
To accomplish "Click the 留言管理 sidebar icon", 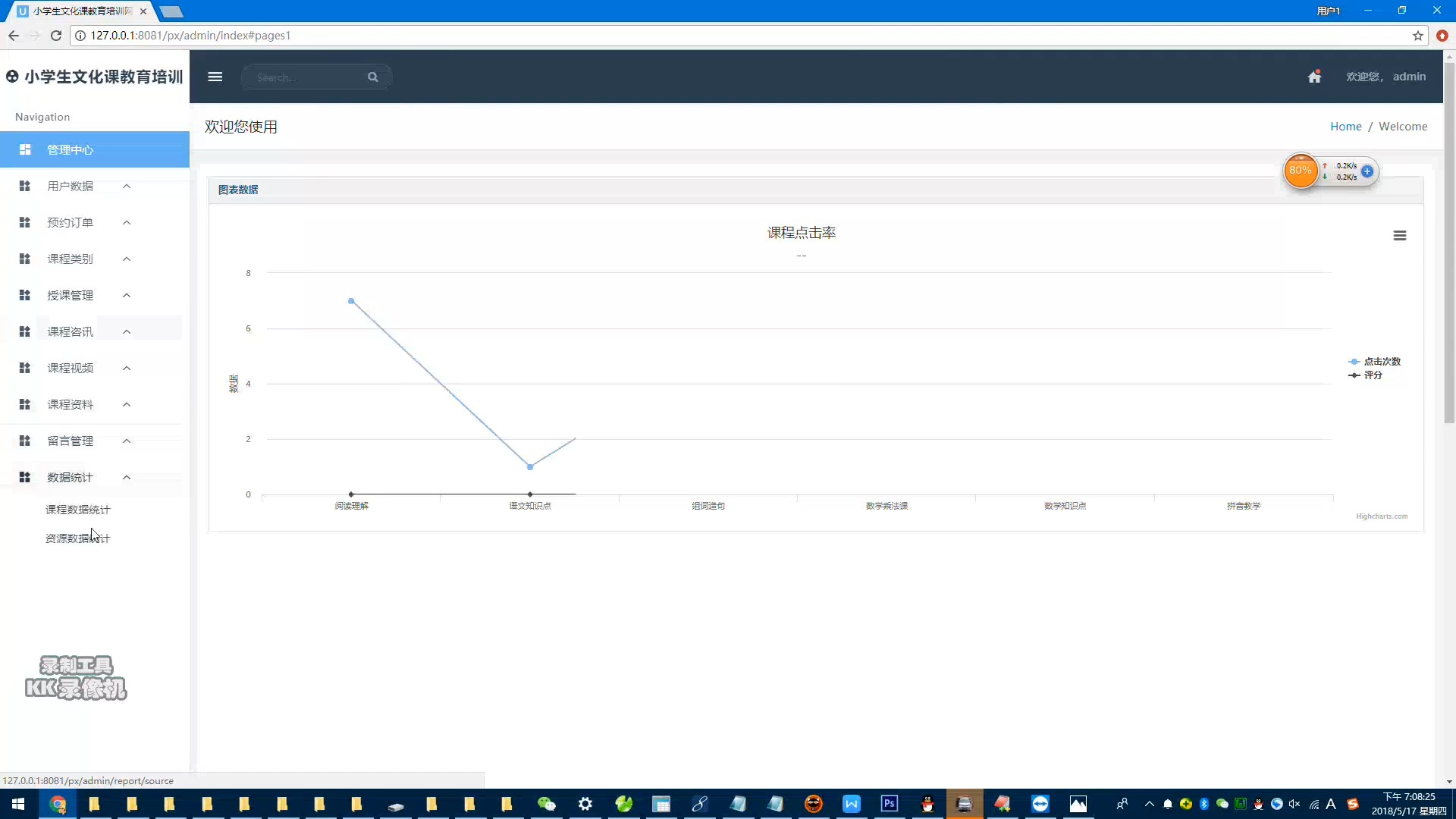I will coord(25,441).
